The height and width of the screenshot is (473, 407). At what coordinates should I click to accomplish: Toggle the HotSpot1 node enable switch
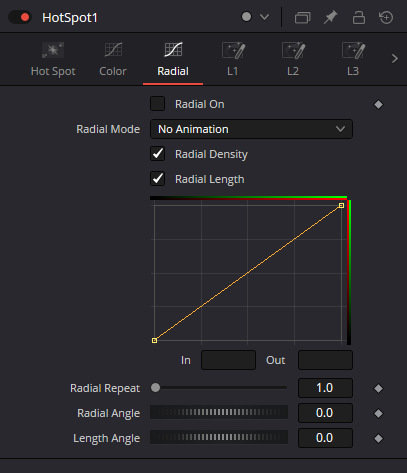click(20, 17)
